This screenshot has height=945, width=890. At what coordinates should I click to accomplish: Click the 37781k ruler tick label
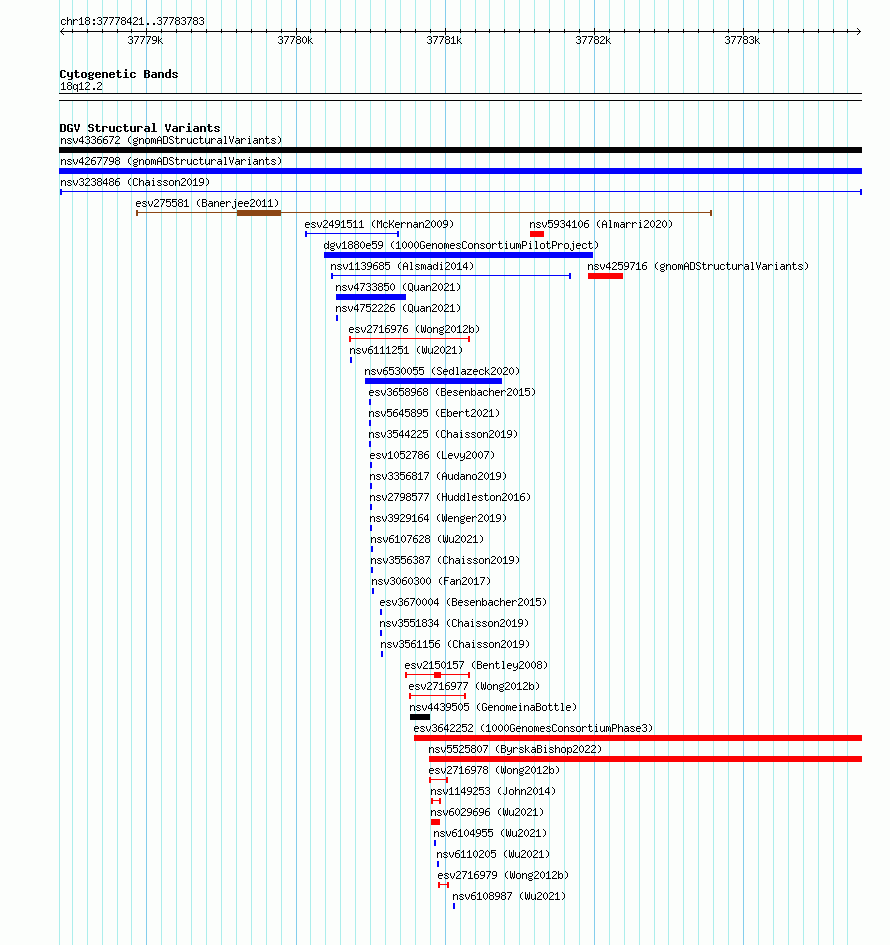click(x=444, y=40)
